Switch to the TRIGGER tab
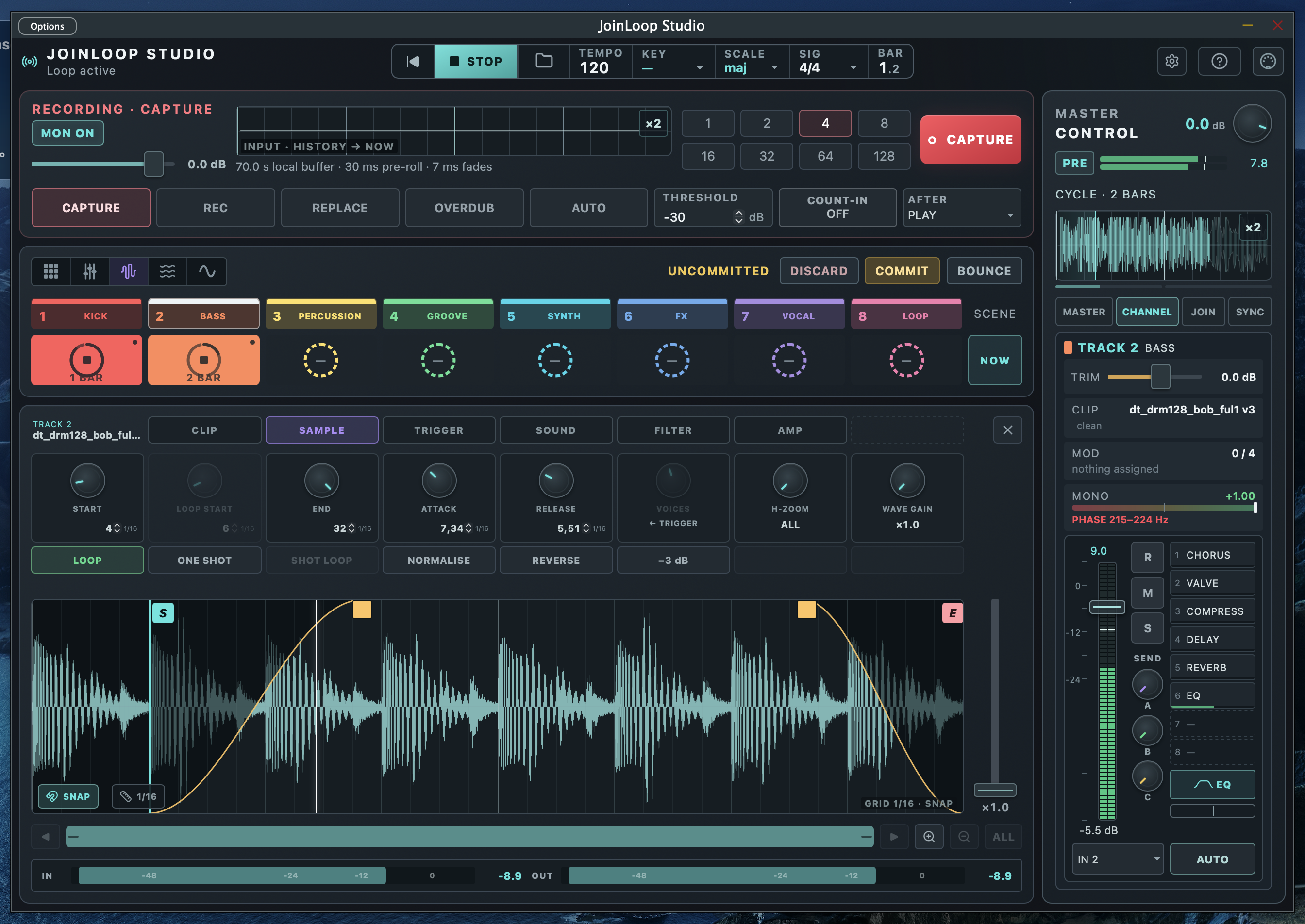 tap(439, 430)
